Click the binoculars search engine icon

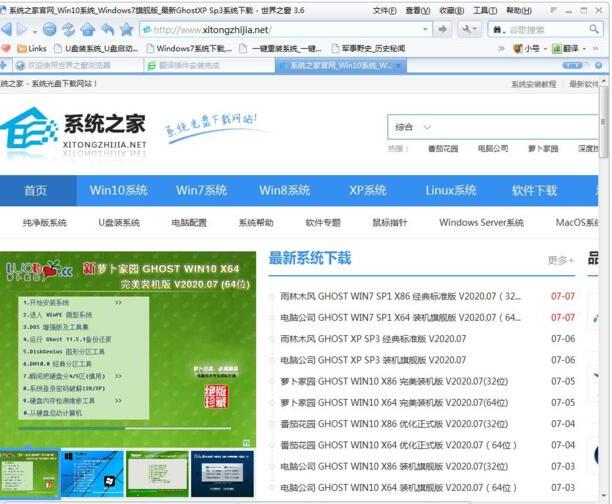pyautogui.click(x=498, y=30)
